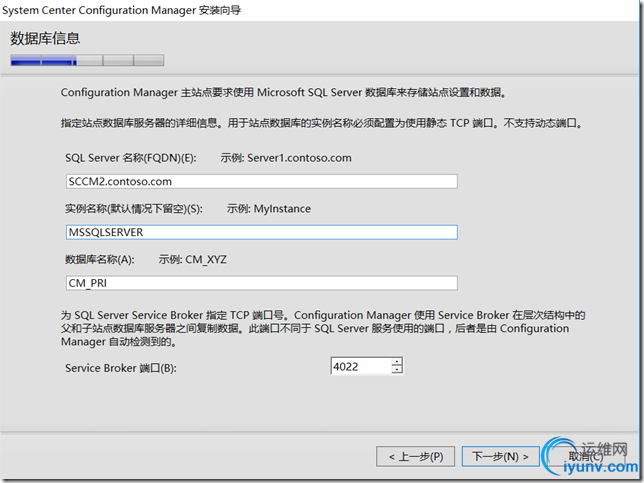
Task: Click the window title System Center Configuration Manager 安装向导
Action: coord(122,10)
